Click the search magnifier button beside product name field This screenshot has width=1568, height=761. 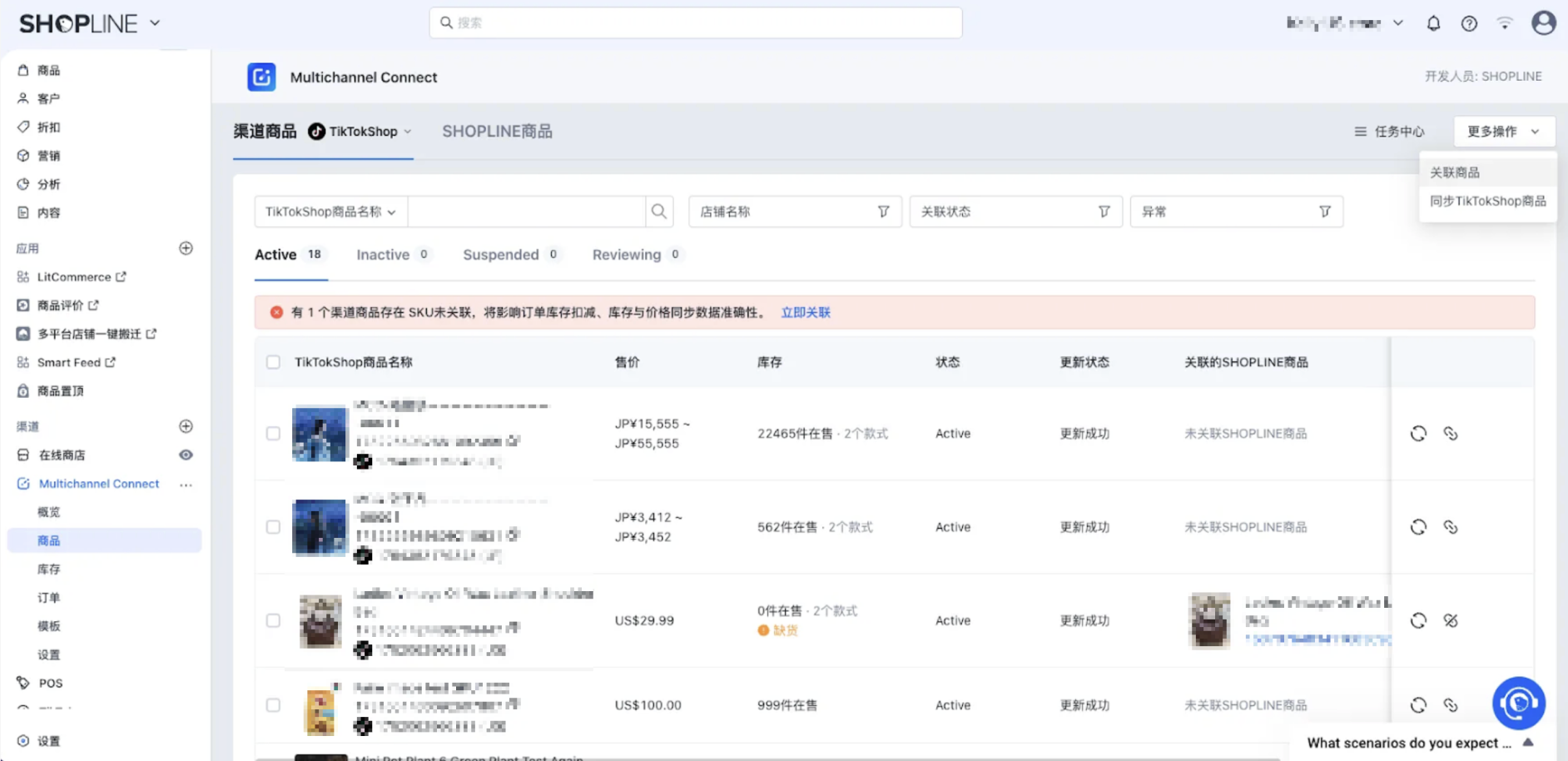(659, 211)
